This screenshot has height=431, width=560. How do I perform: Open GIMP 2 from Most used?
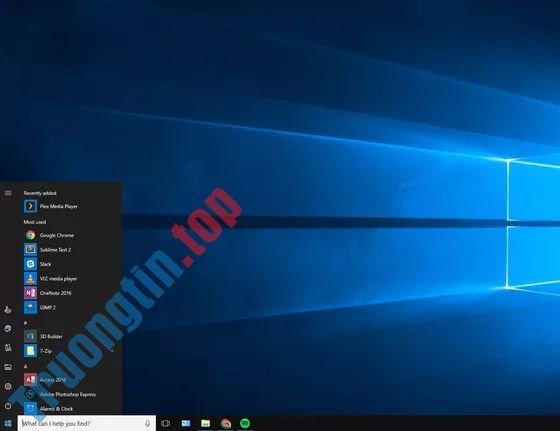tap(69, 307)
